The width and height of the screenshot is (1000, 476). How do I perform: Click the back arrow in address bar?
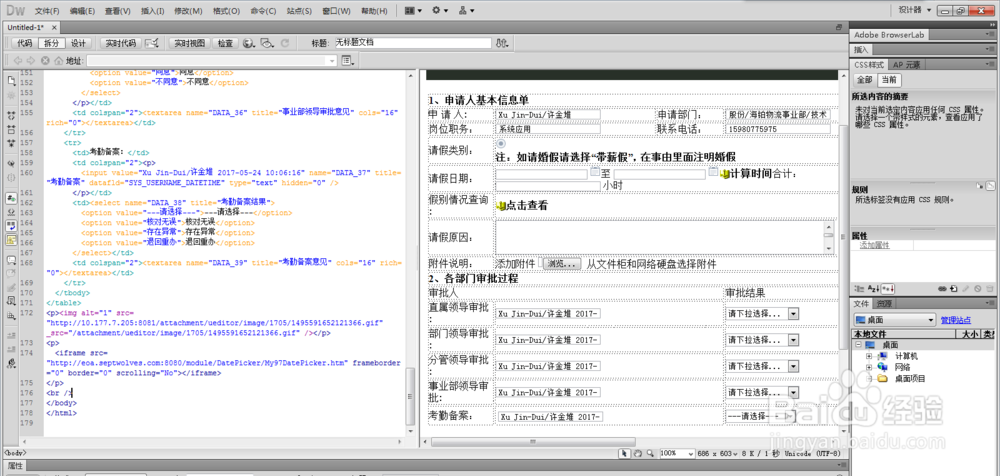[x=17, y=61]
